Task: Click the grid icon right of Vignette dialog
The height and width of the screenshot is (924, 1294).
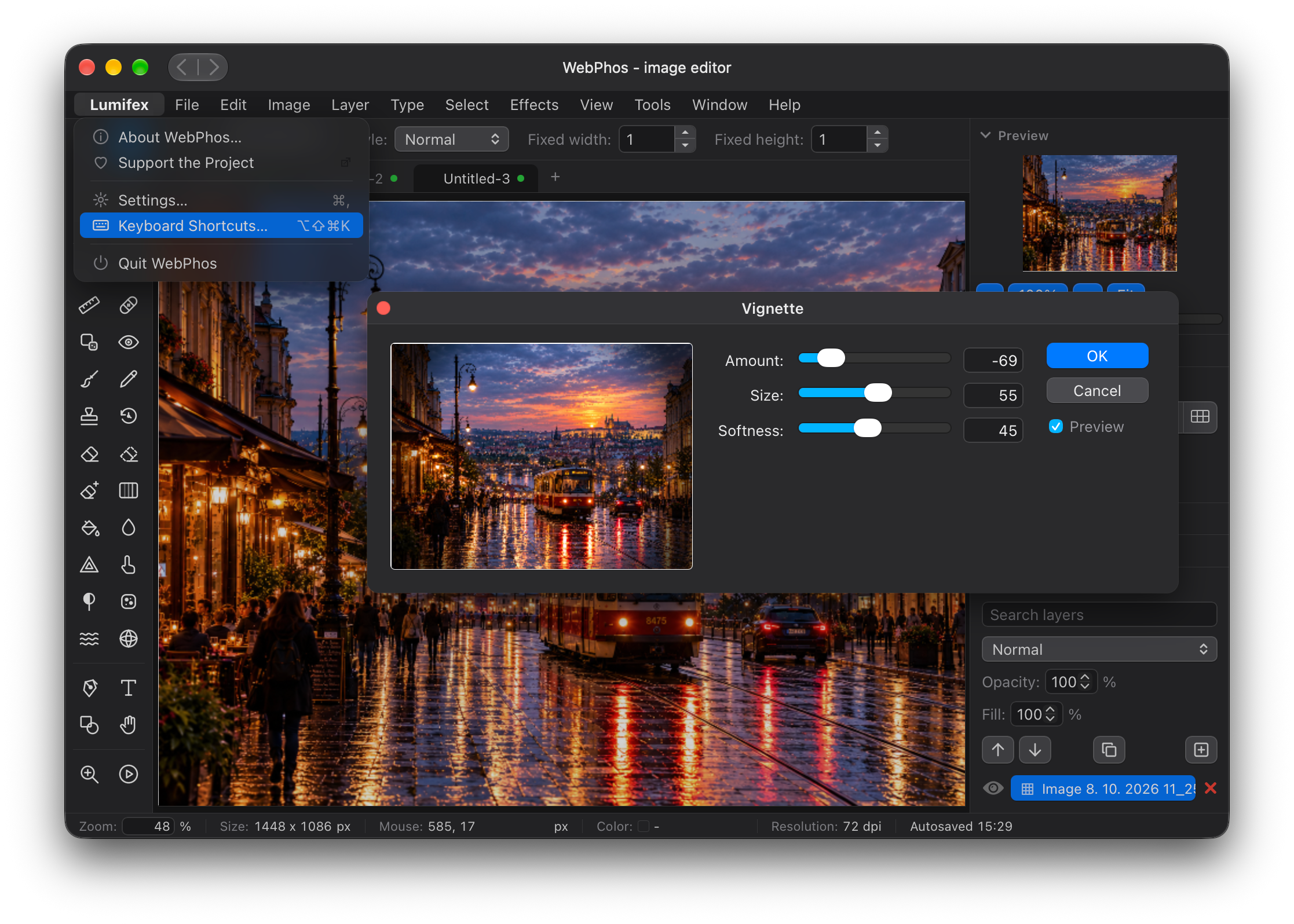Action: pos(1200,417)
